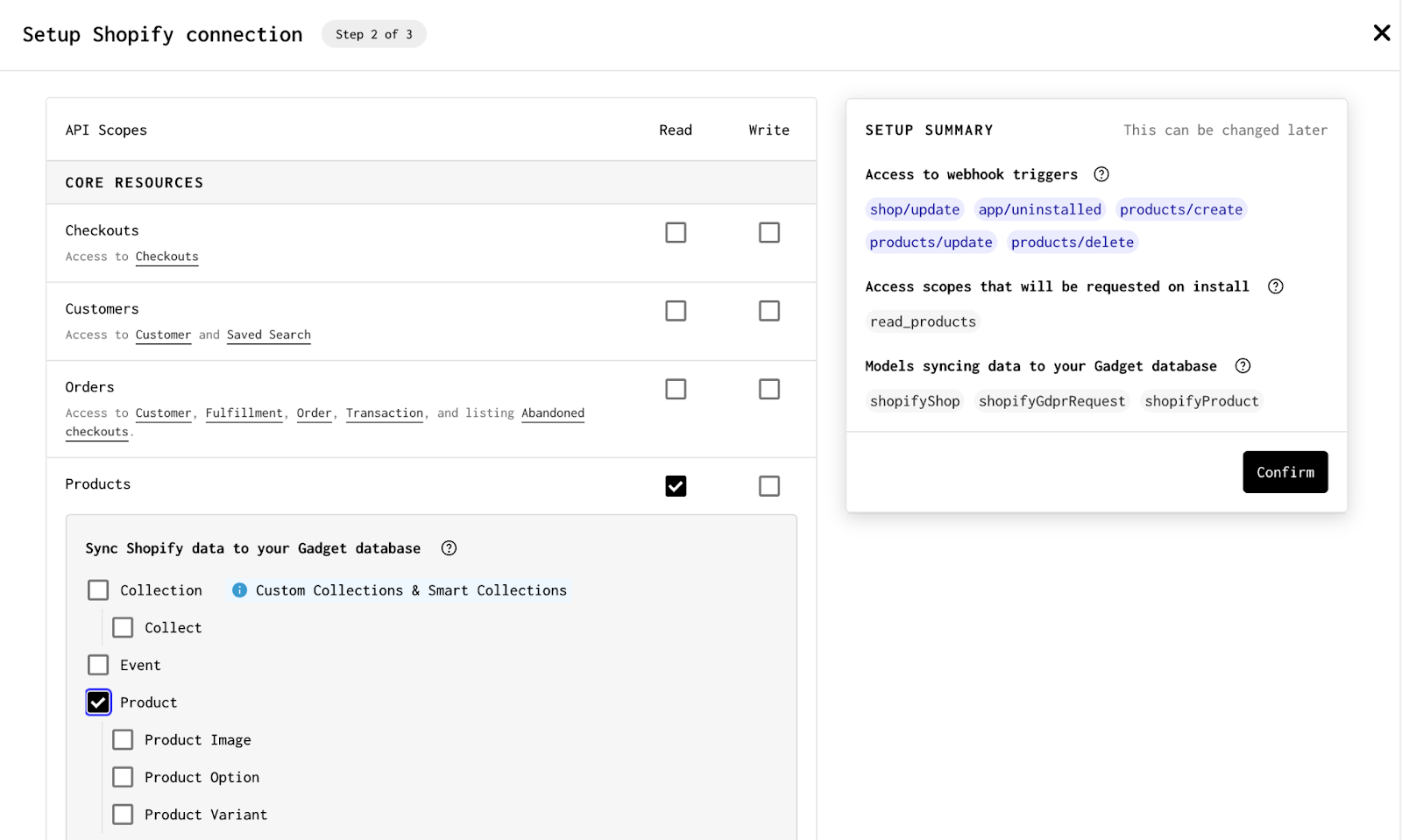Open help icon beside Access to webhook triggers

[1101, 174]
